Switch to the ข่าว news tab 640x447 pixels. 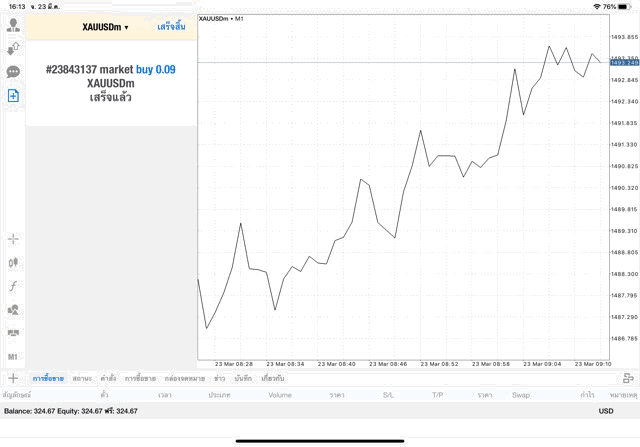click(219, 379)
